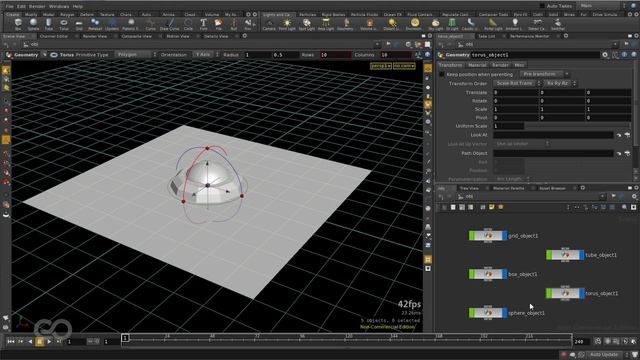The height and width of the screenshot is (360, 640).
Task: Select the Torus shelf tool
Action: click(x=64, y=24)
